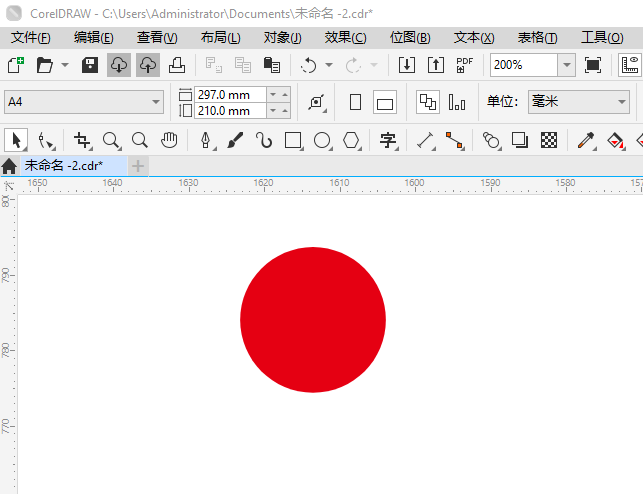
Task: Select the Rectangle tool
Action: coord(293,140)
